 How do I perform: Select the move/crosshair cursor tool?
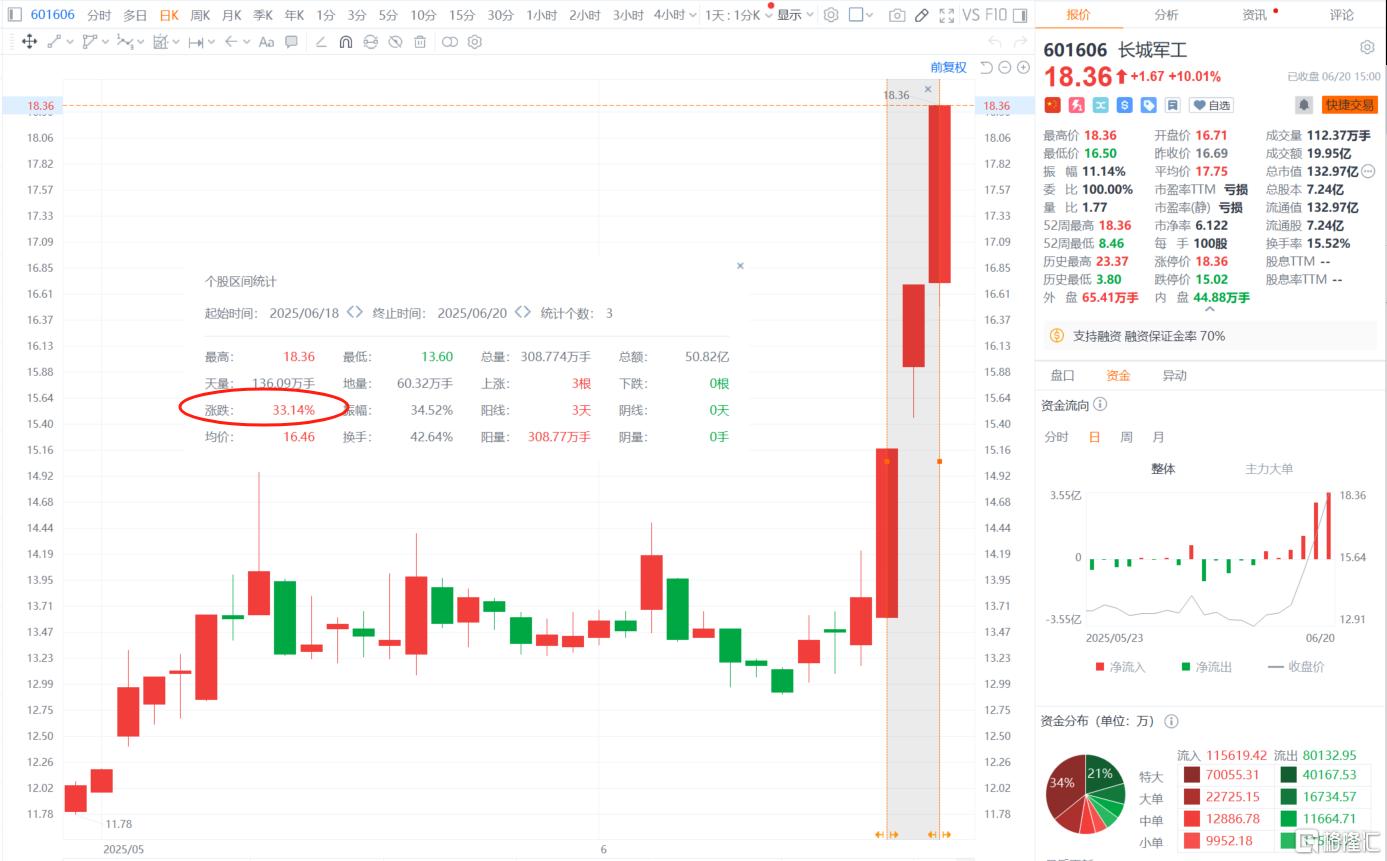click(29, 42)
